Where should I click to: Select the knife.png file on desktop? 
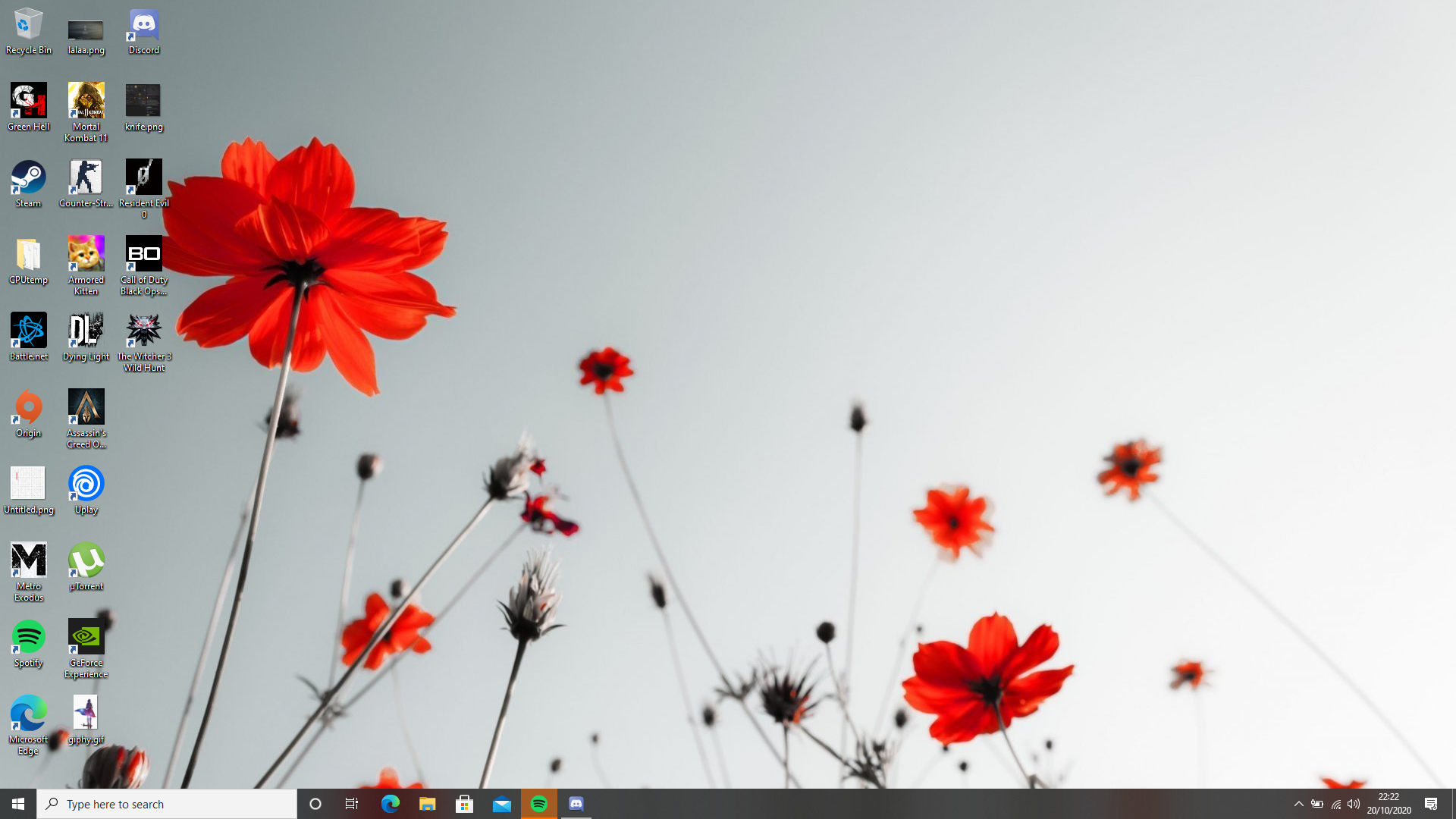(x=143, y=107)
